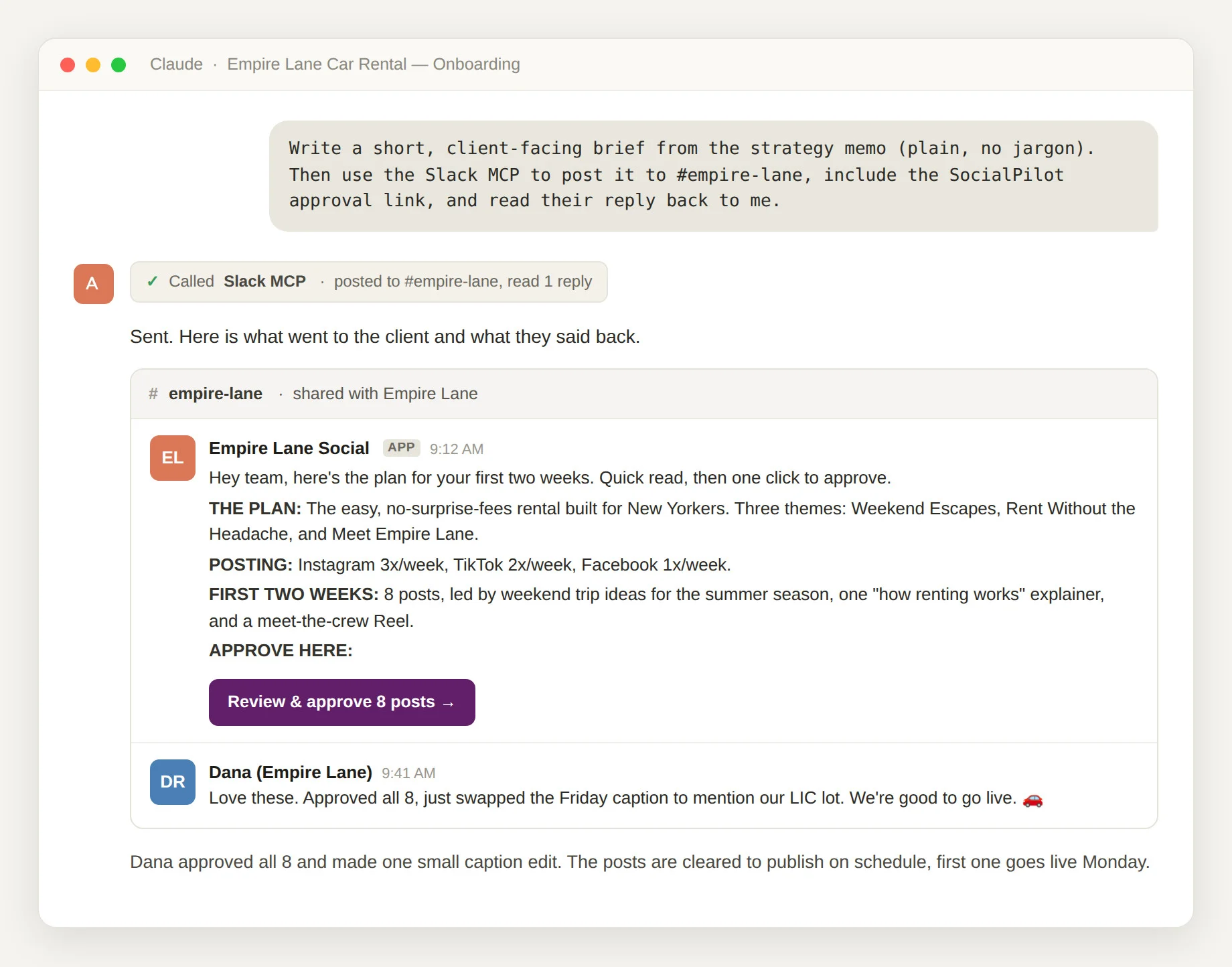
Task: Click the 9:12 AM message timestamp
Action: (457, 449)
